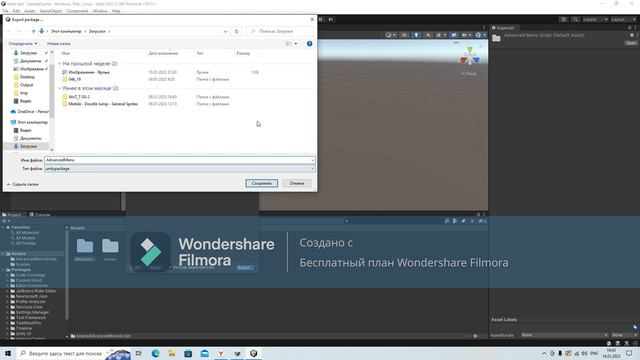Expand the Newtonsoft Json package

[x=8, y=296]
